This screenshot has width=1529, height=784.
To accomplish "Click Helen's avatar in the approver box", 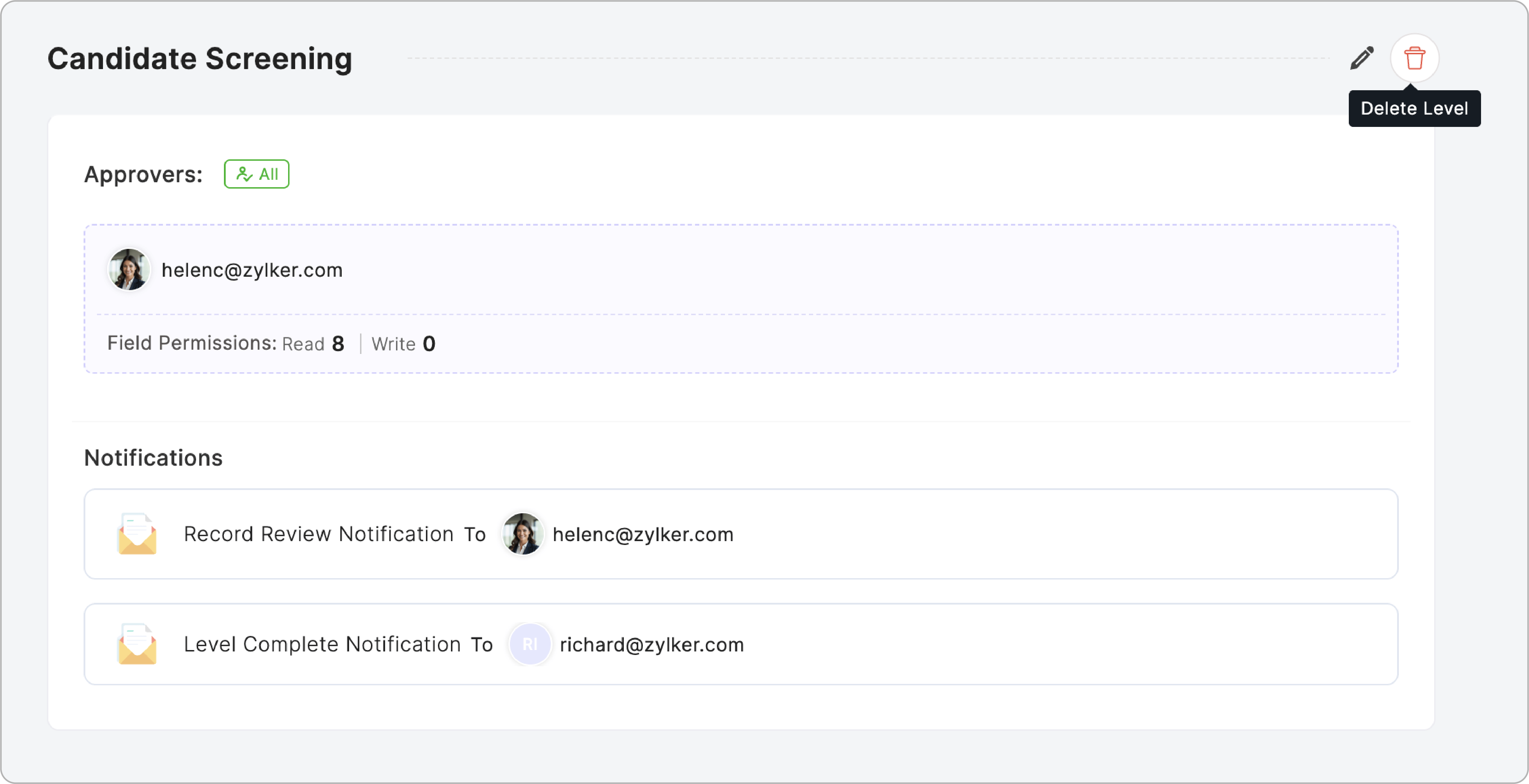I will tap(129, 270).
